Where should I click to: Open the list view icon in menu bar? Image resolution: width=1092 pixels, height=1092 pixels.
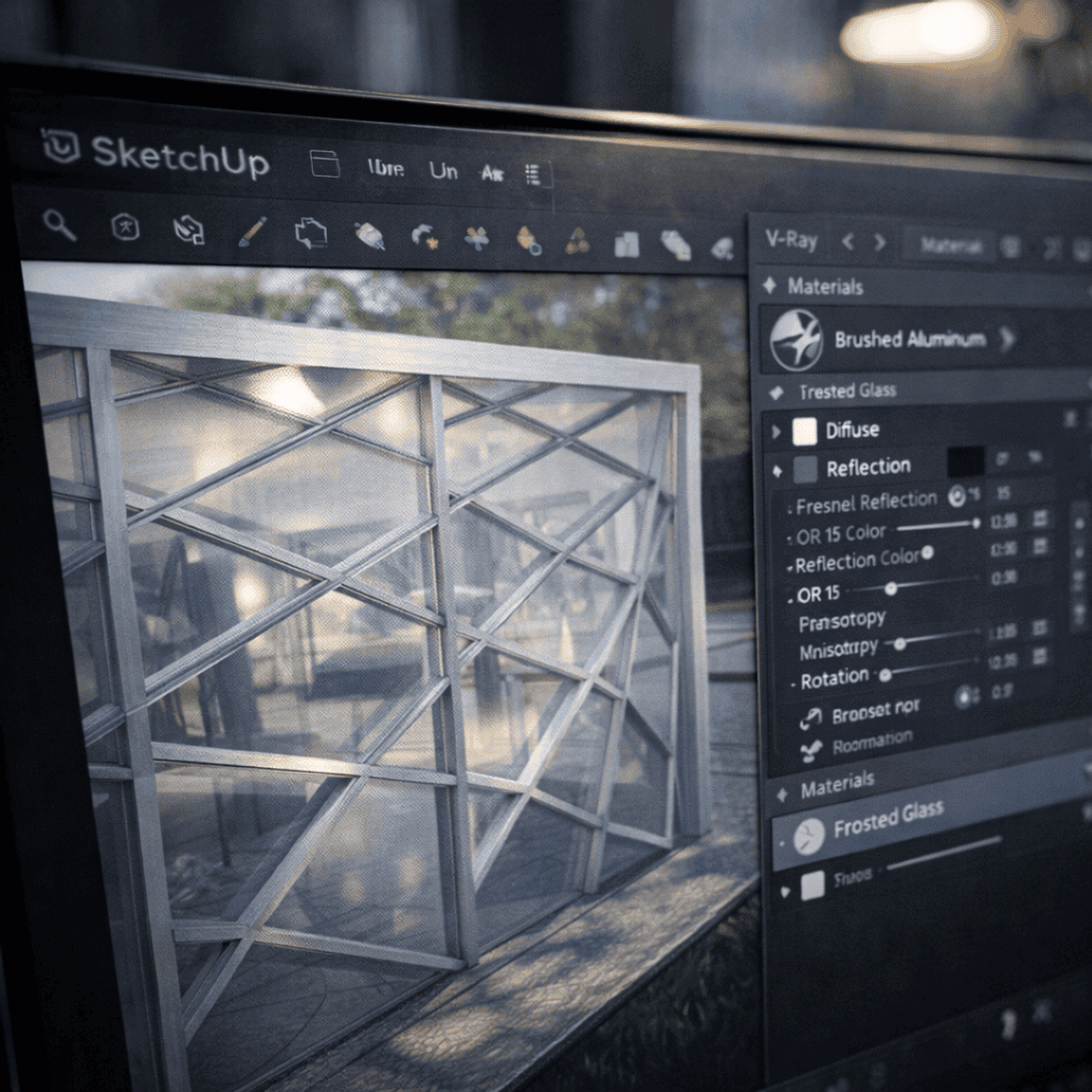pyautogui.click(x=533, y=174)
